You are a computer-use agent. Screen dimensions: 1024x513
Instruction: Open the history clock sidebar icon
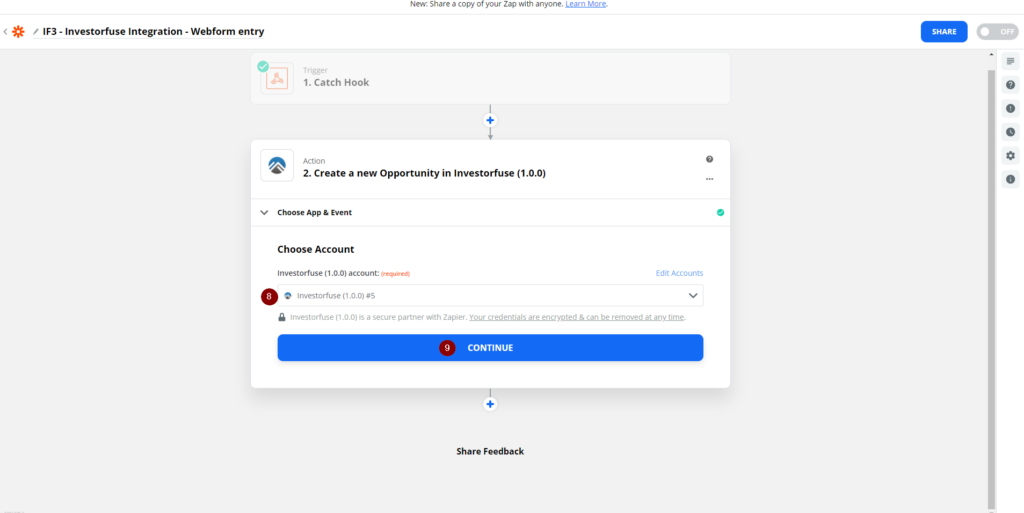(x=1010, y=132)
